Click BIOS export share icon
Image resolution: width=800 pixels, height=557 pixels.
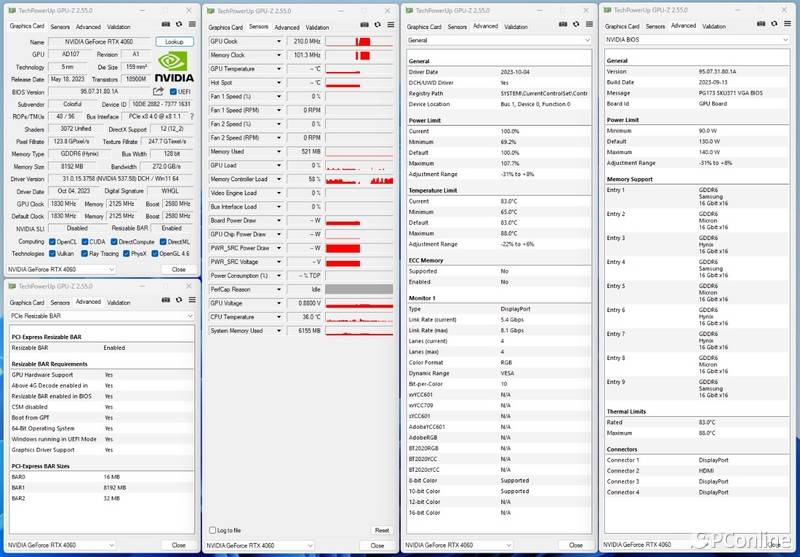158,91
